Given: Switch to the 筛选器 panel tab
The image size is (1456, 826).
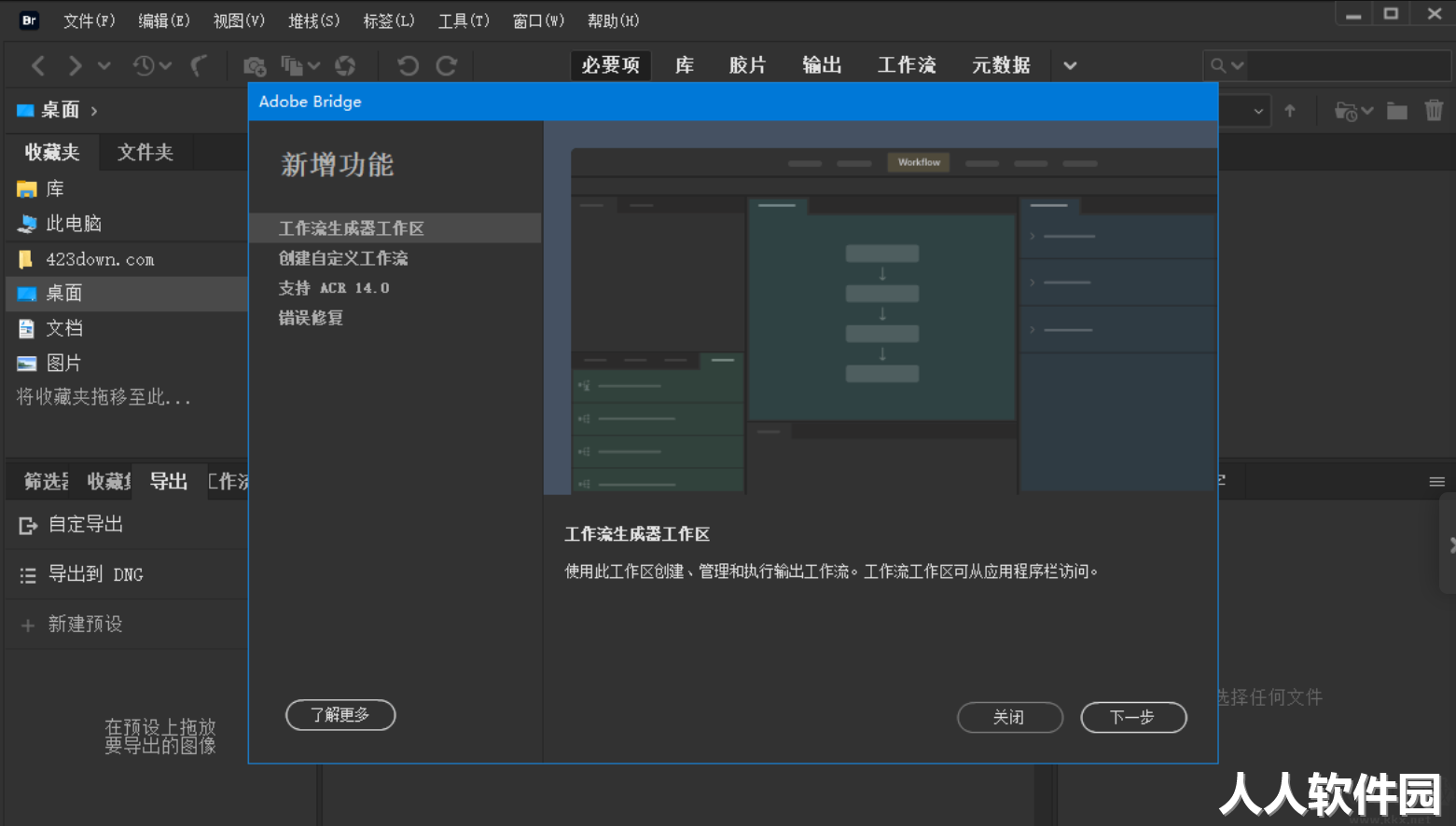Looking at the screenshot, I should click(x=44, y=481).
